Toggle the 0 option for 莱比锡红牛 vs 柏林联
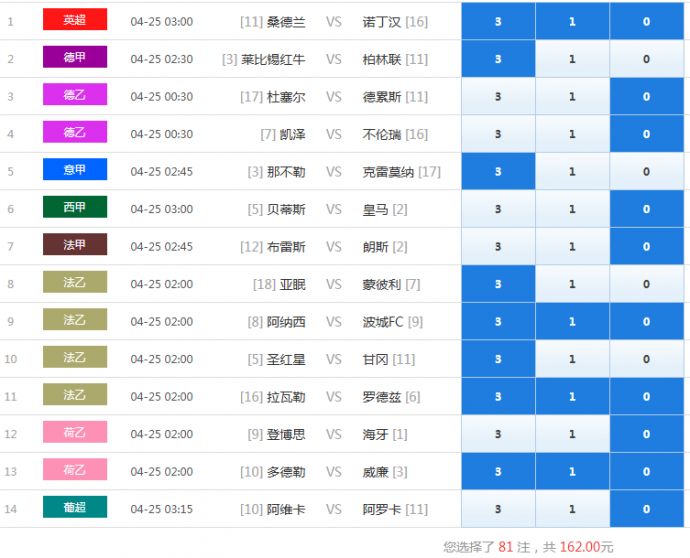Viewport: 690px width, 558px height. click(x=646, y=59)
